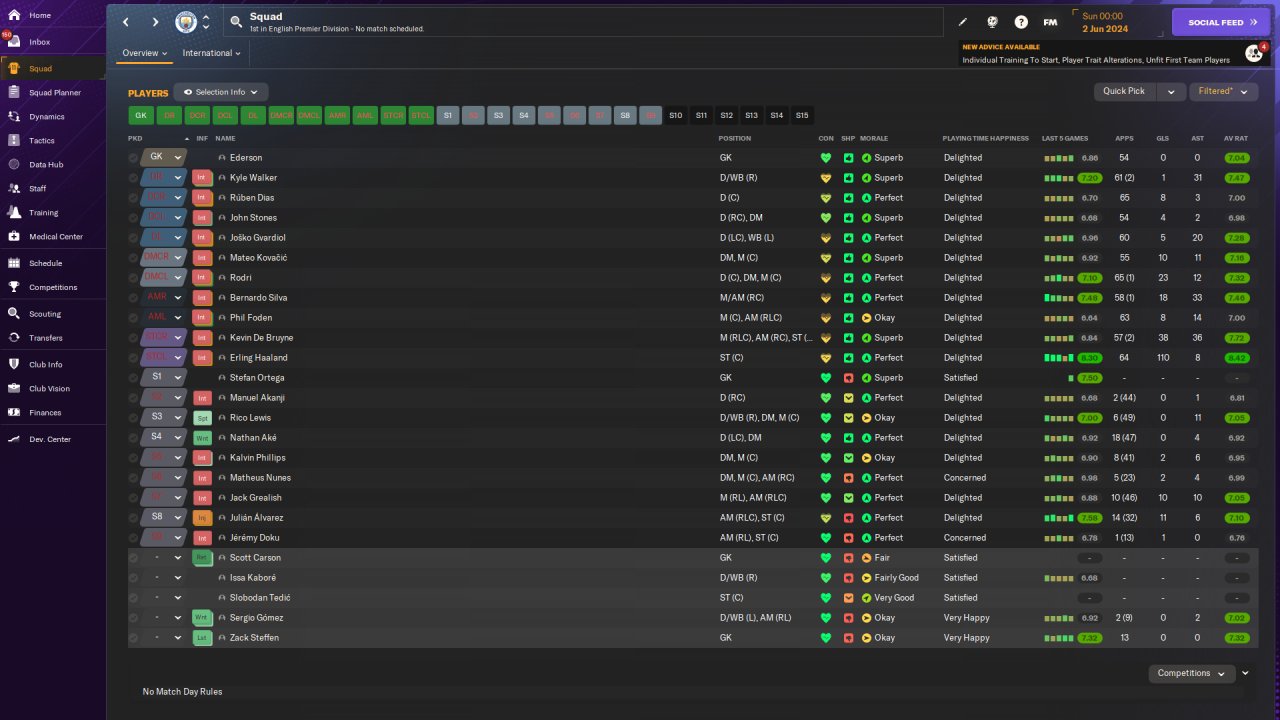This screenshot has height=720, width=1280.
Task: Open the Staff sidebar icon
Action: (14, 188)
